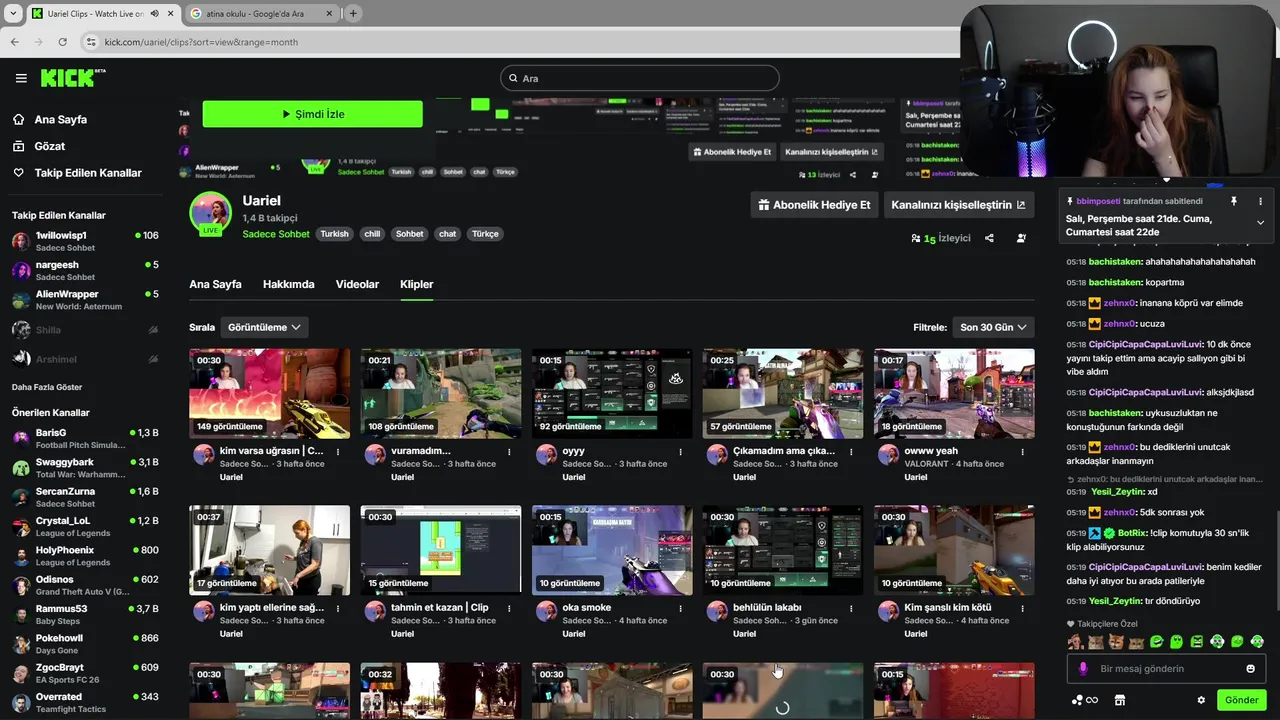This screenshot has height=720, width=1280.
Task: Click Daha Fazla Göster expander
Action: (x=47, y=387)
